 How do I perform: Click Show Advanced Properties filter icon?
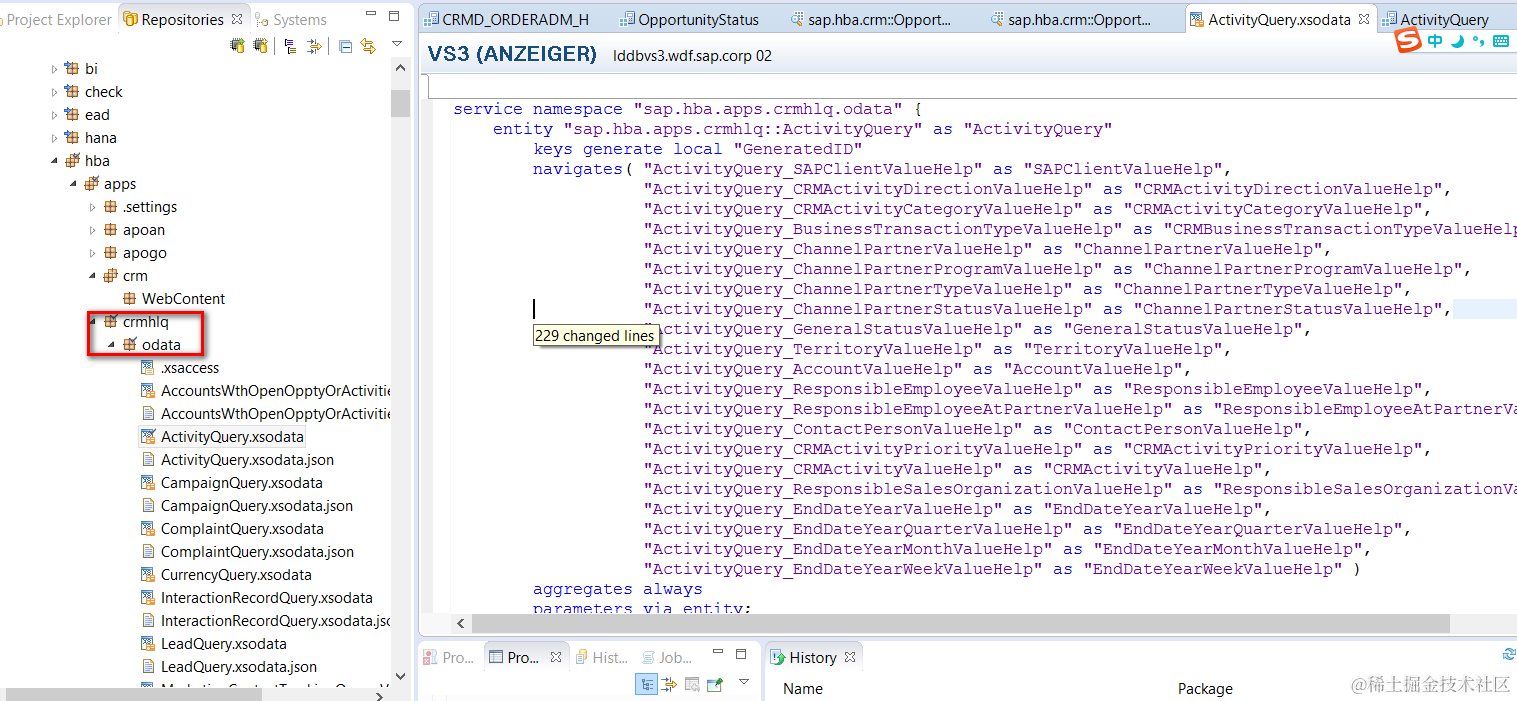(670, 684)
